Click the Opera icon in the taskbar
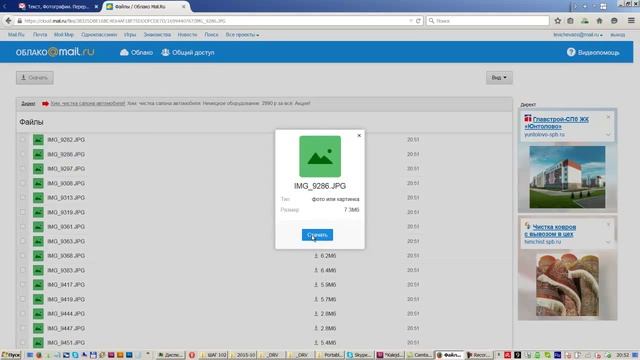This screenshot has width=640, height=360. click(191, 355)
